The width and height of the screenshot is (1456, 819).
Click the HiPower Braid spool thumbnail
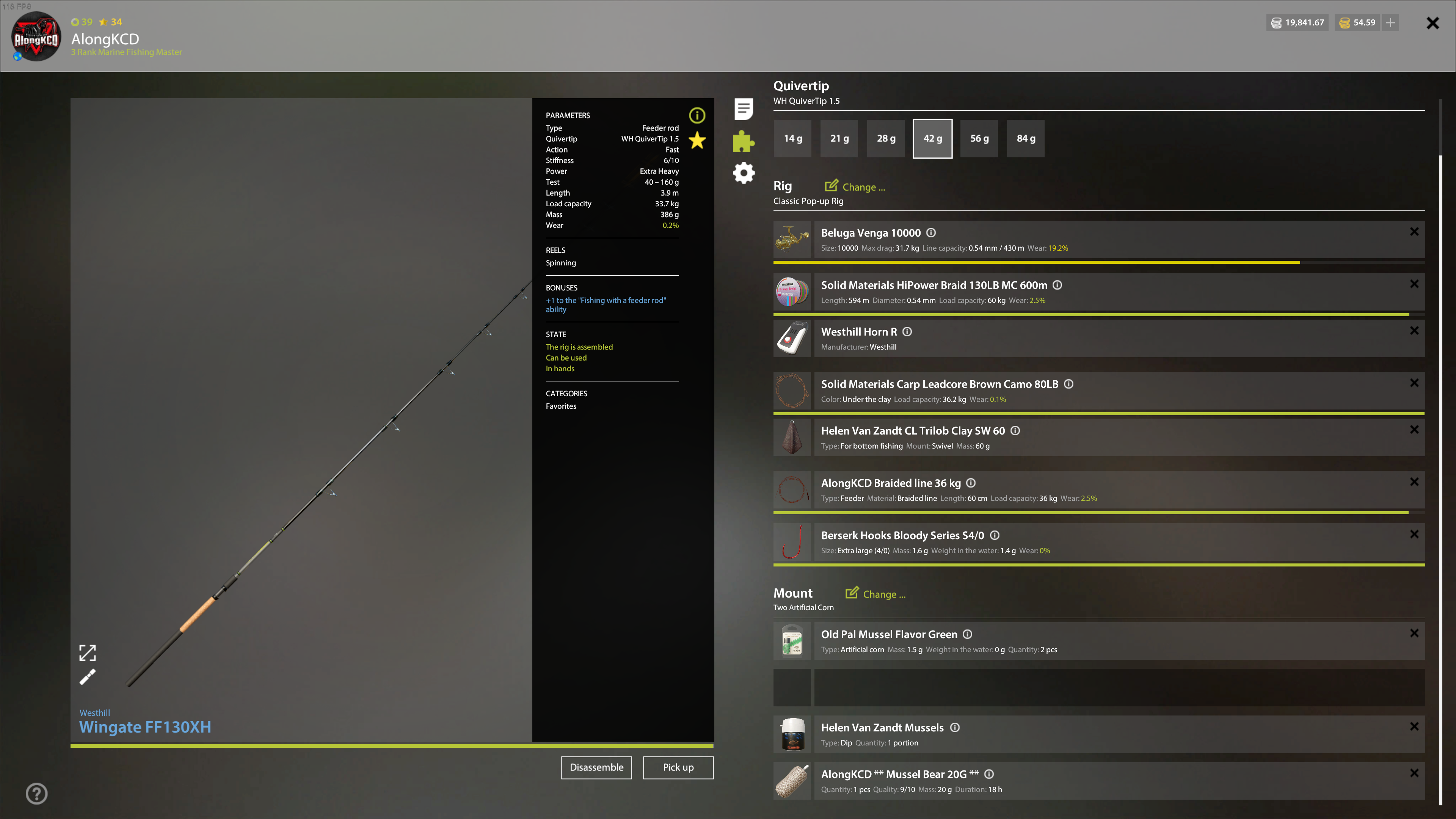click(x=792, y=292)
